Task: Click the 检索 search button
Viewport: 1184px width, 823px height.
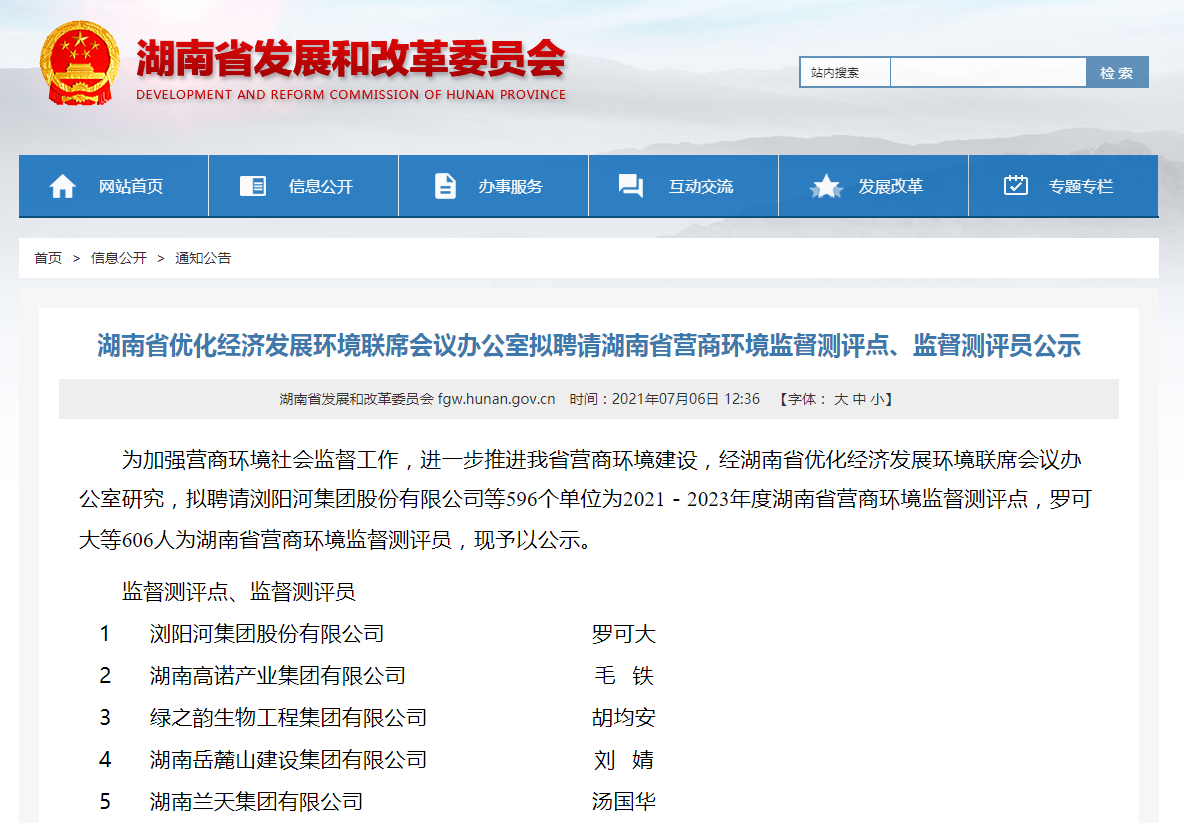Action: pyautogui.click(x=1117, y=72)
